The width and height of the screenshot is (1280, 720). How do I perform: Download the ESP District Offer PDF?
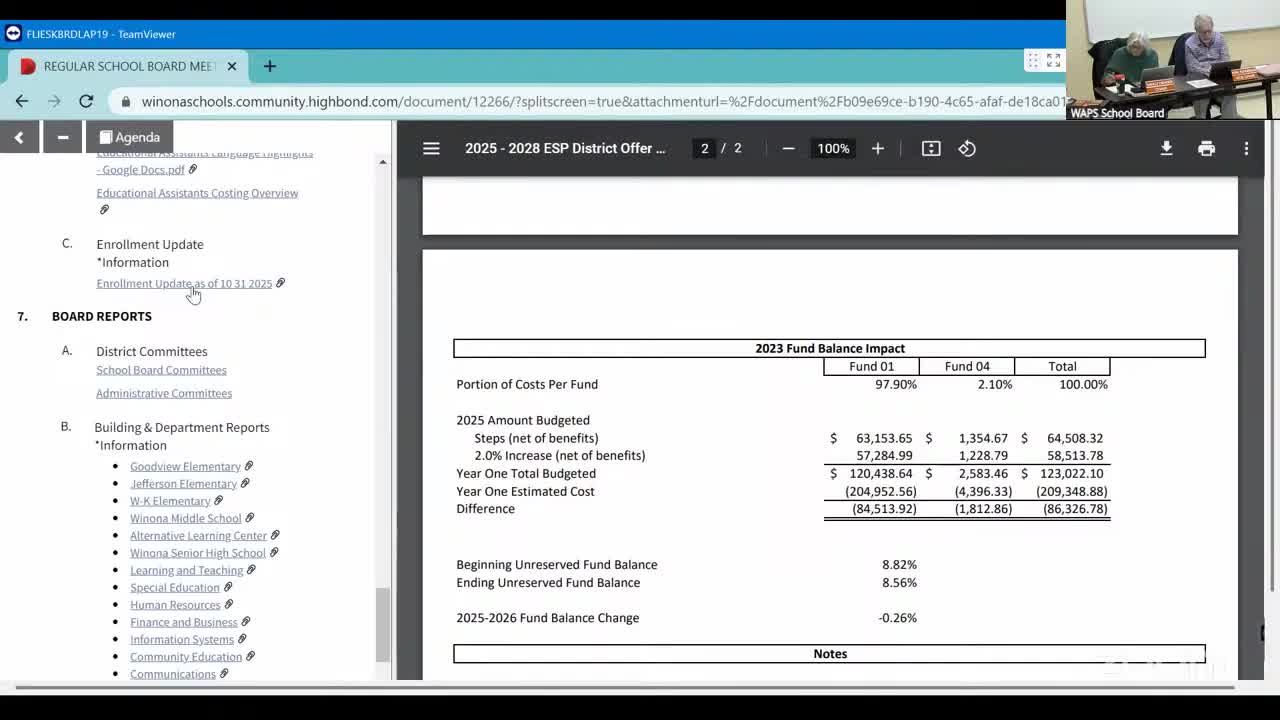tap(1166, 148)
